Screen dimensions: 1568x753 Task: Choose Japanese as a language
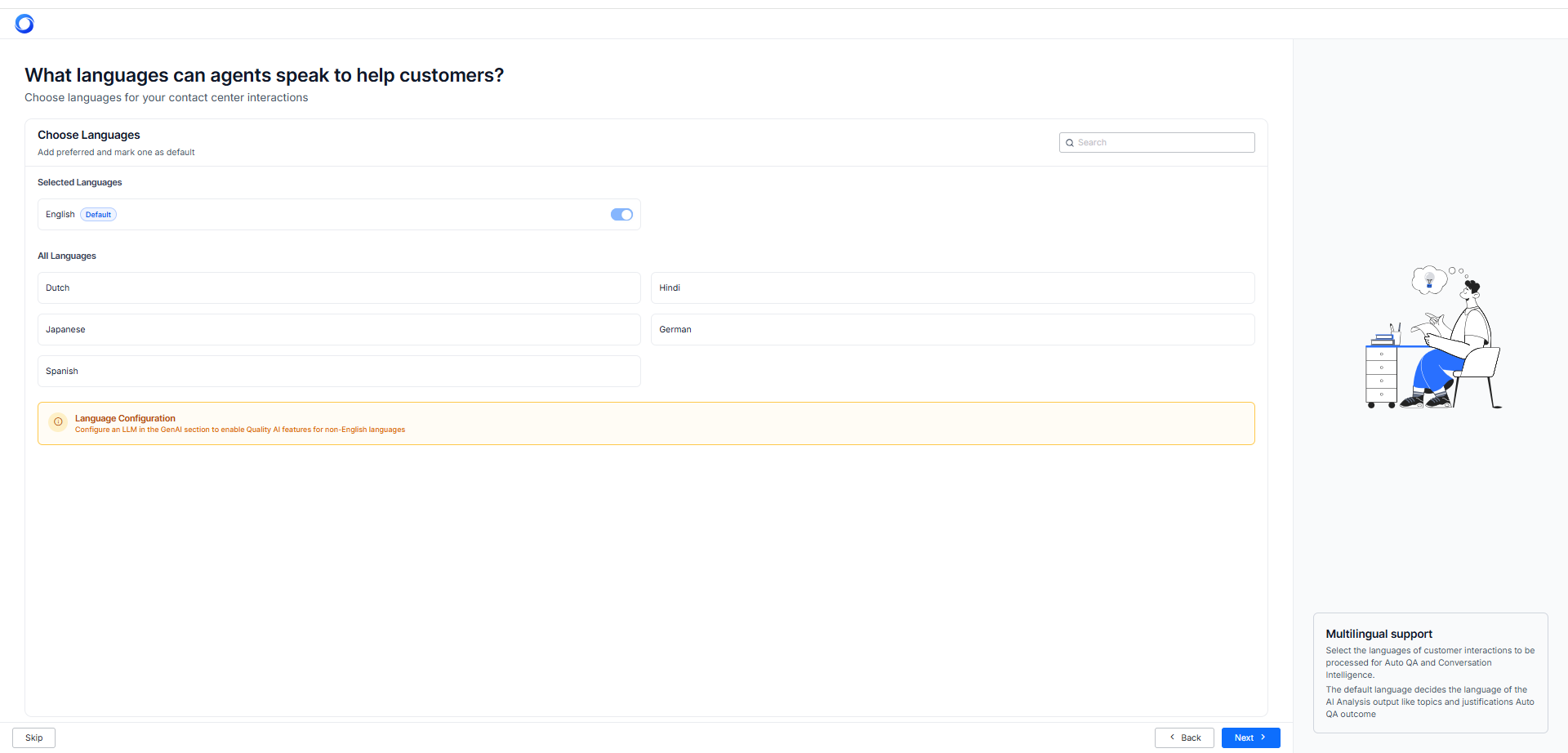pyautogui.click(x=339, y=330)
